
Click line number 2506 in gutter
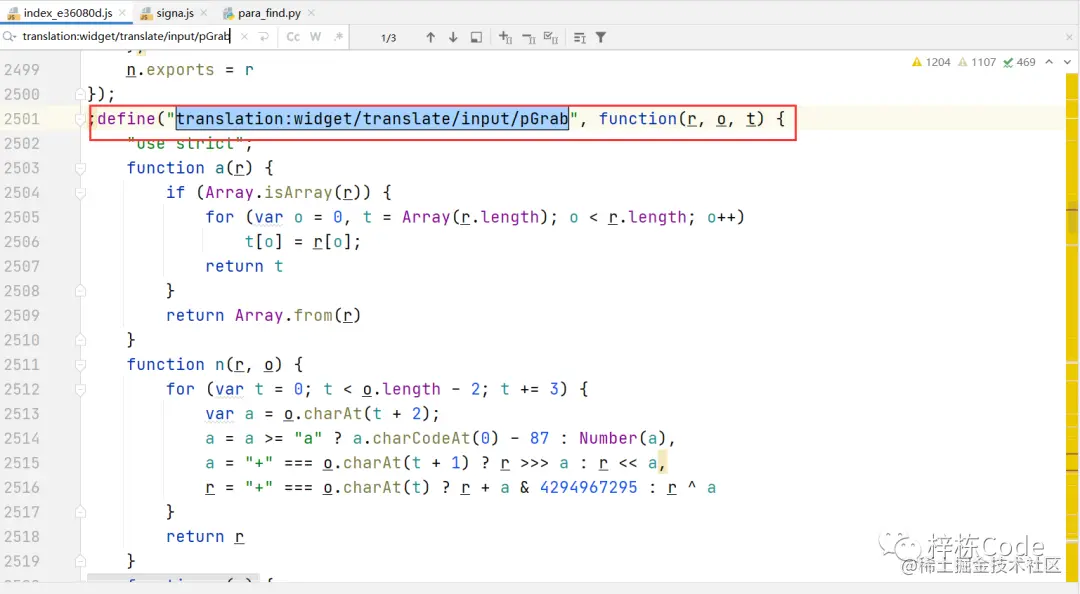click(x=22, y=242)
